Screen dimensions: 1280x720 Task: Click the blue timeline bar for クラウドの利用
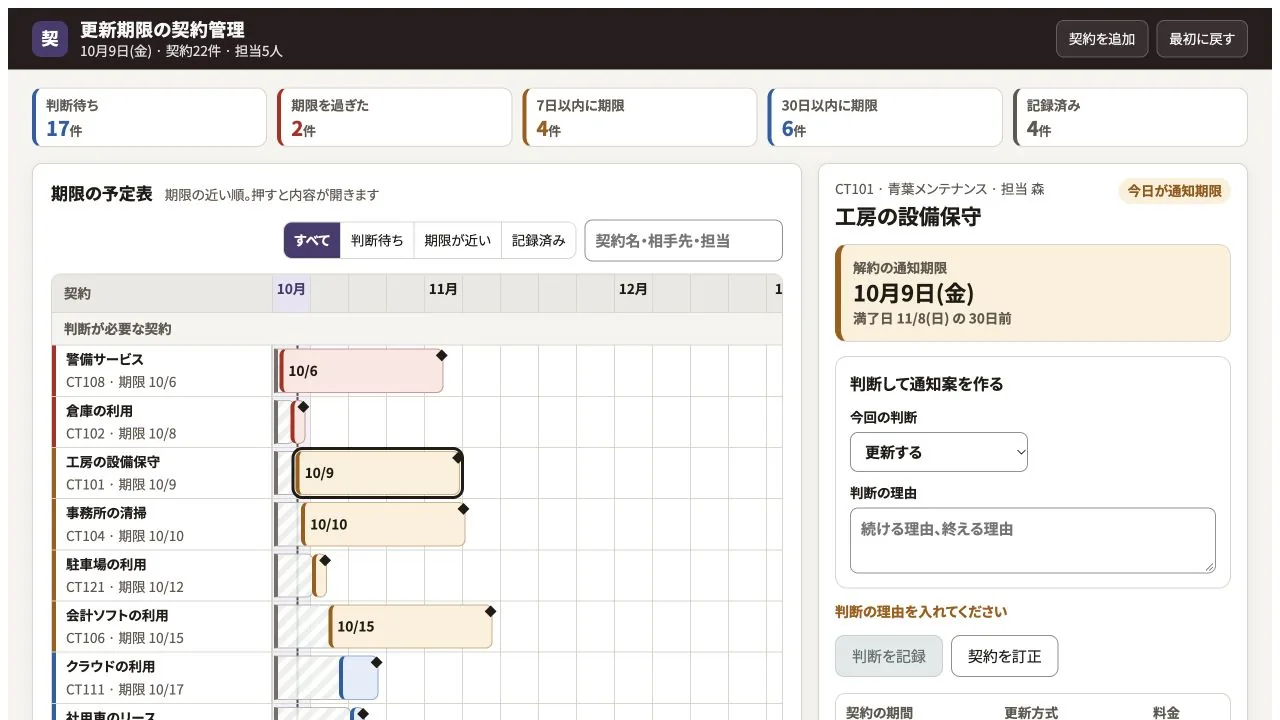(x=359, y=677)
